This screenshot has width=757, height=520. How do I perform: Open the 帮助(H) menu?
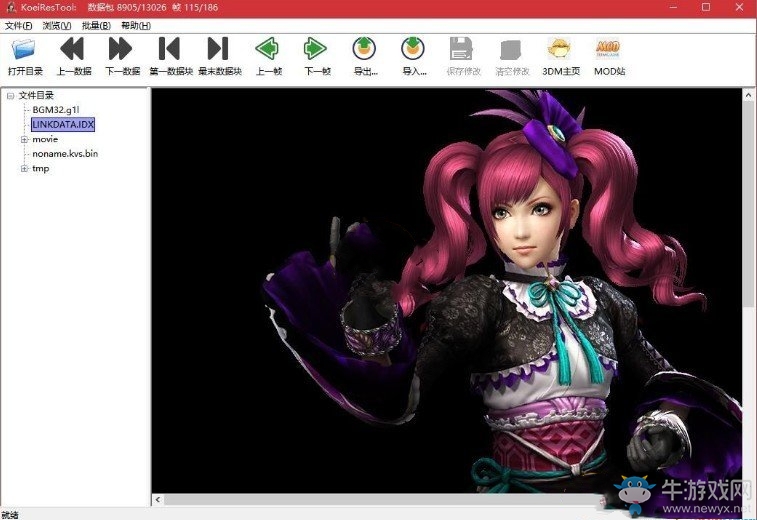(x=136, y=26)
